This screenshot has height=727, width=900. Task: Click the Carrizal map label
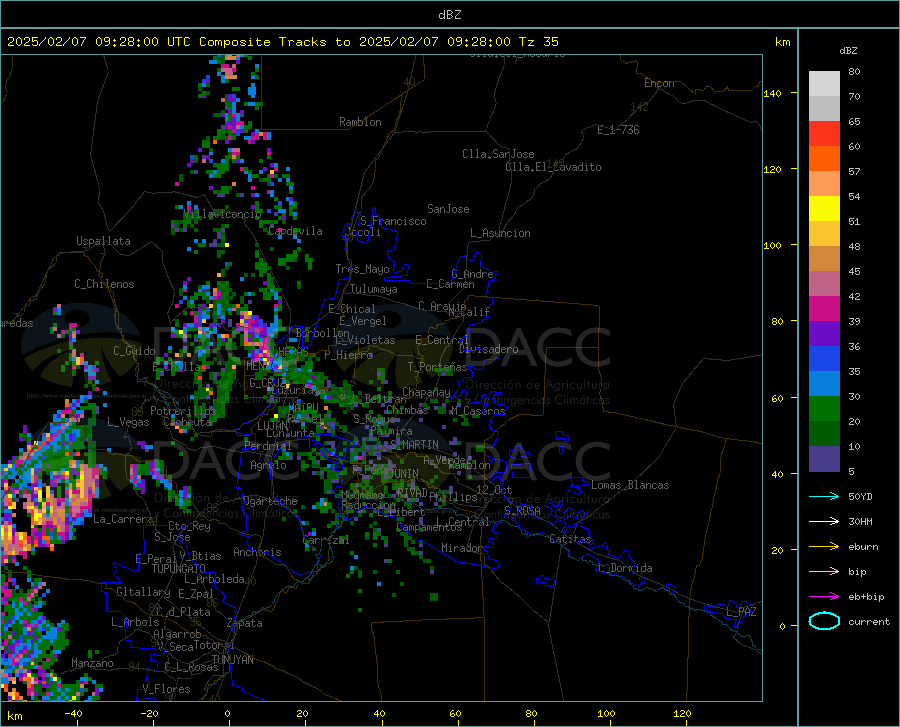(325, 540)
